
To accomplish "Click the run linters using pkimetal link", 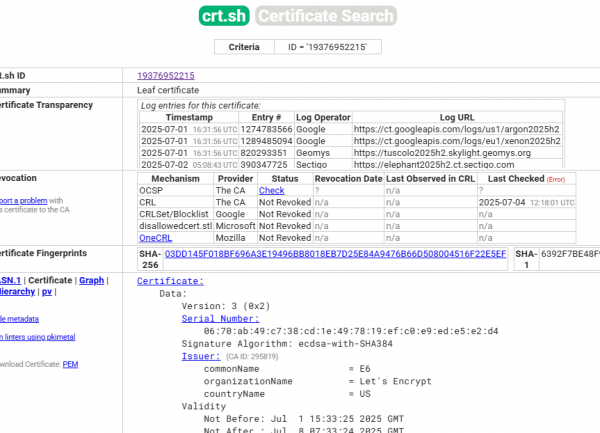I will [x=38, y=337].
